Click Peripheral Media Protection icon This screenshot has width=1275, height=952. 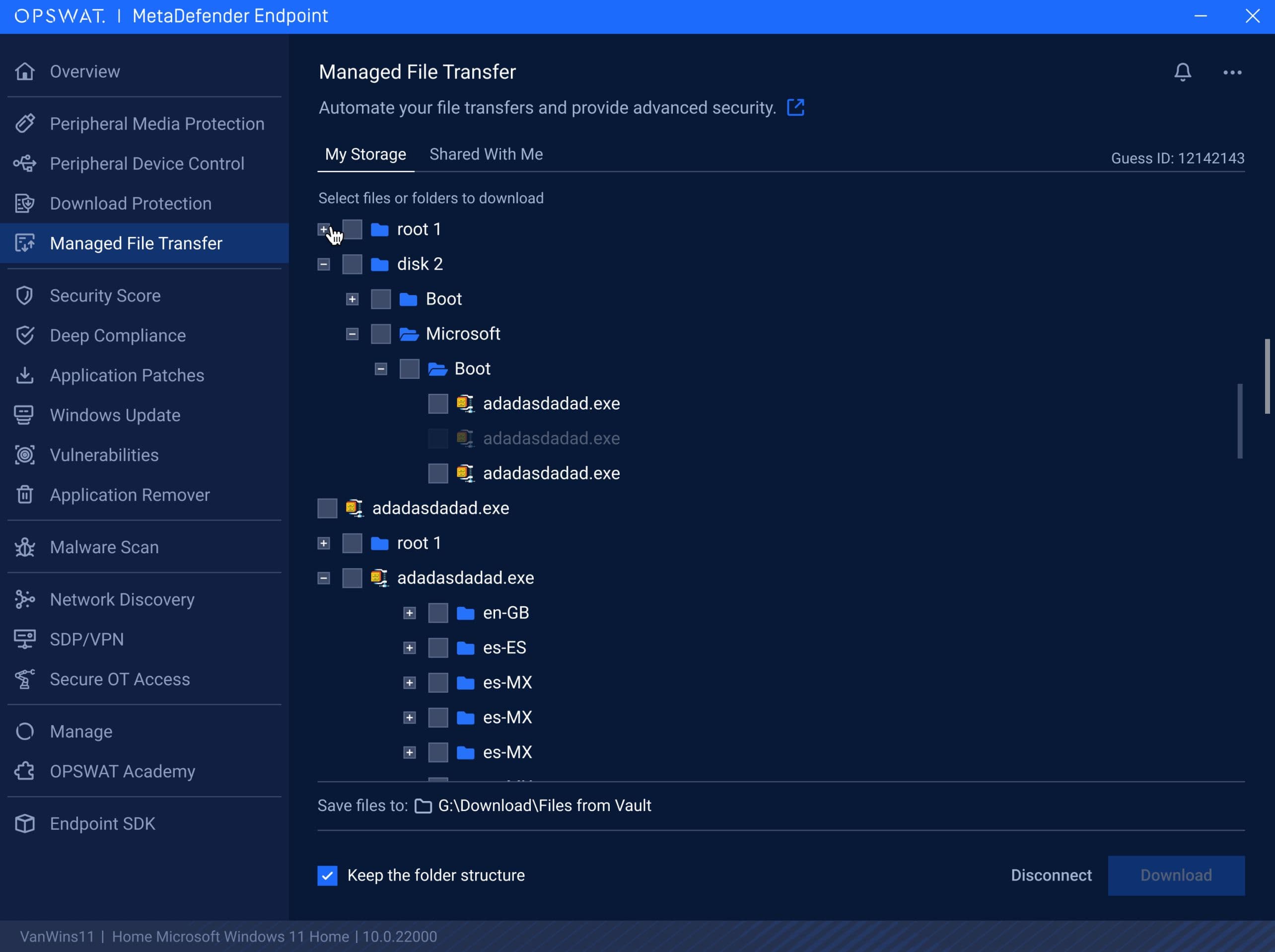click(25, 123)
